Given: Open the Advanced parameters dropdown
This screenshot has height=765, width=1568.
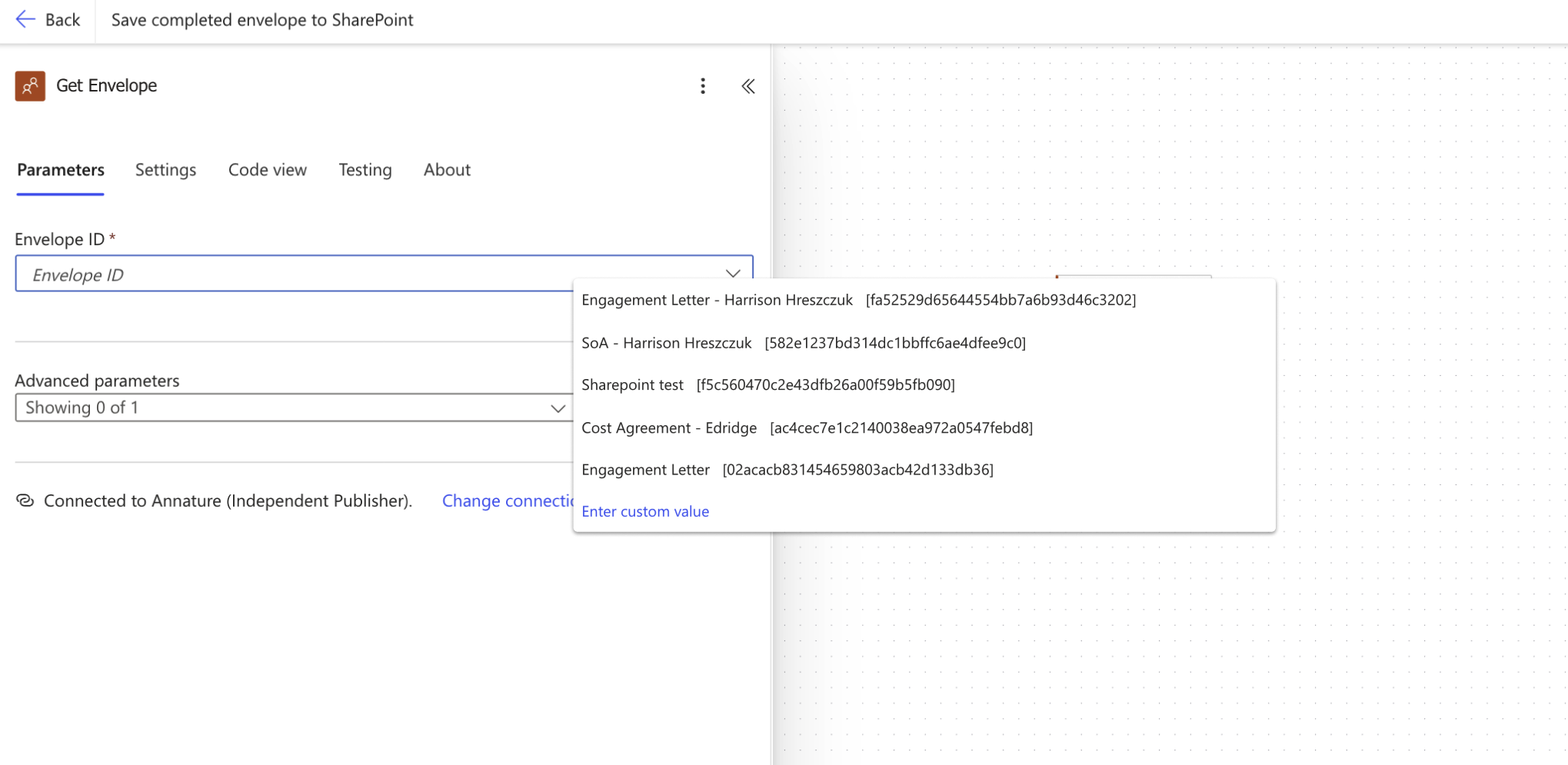Looking at the screenshot, I should [x=293, y=407].
